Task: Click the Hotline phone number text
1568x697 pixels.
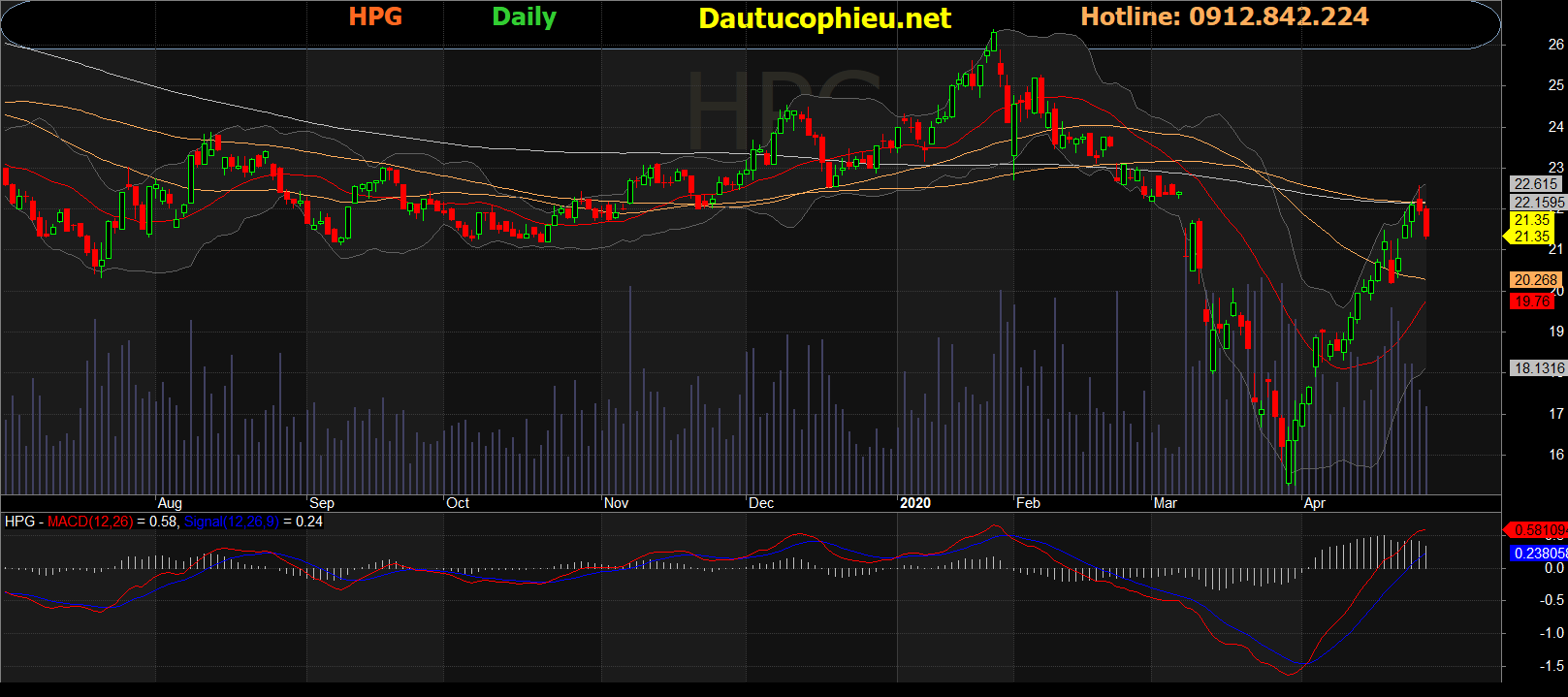Action: point(1224,16)
